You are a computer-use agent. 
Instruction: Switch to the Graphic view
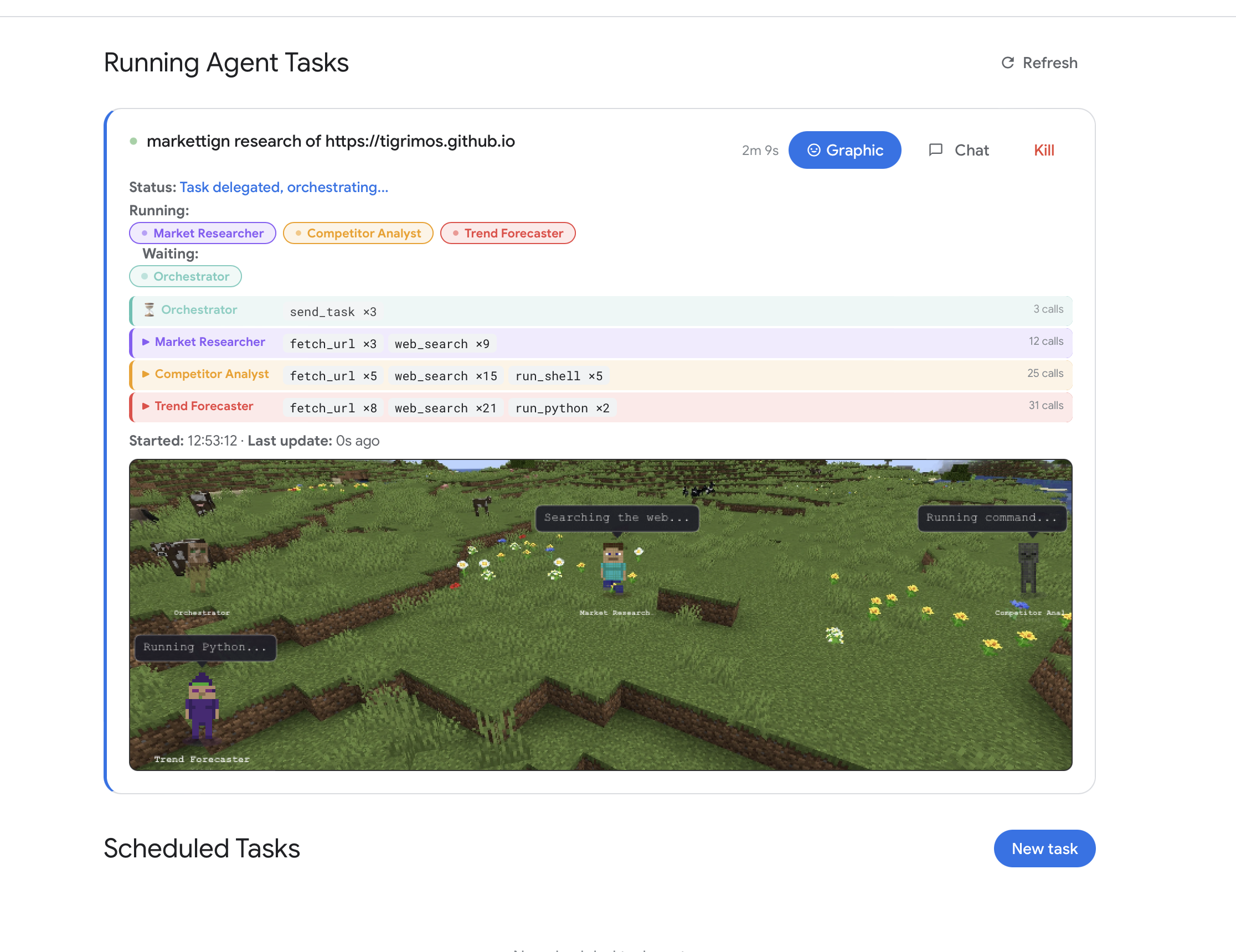coord(845,150)
